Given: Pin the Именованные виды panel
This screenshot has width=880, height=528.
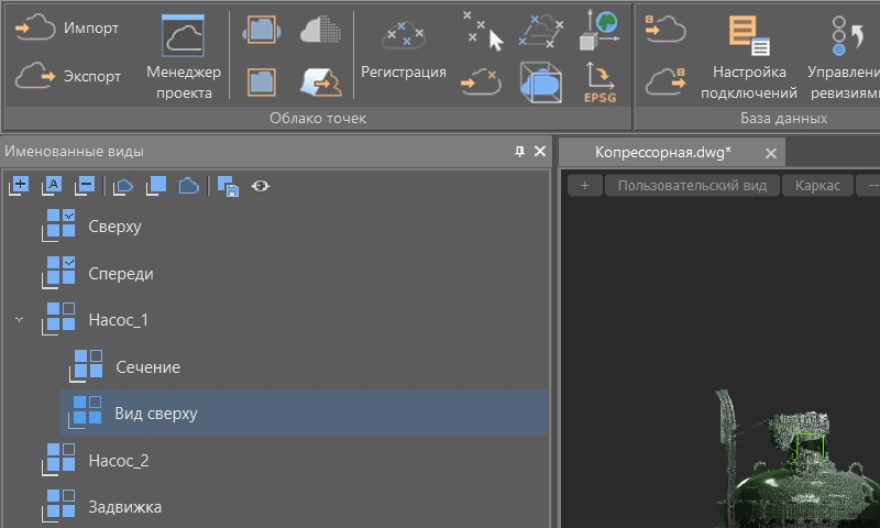Looking at the screenshot, I should point(519,151).
